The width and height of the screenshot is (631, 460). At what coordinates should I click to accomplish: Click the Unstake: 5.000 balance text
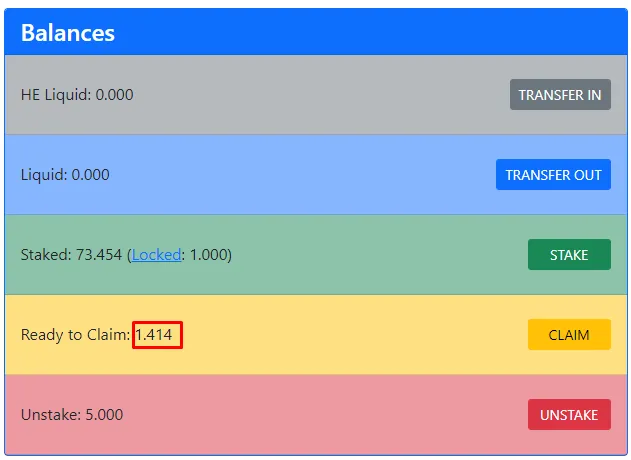[72, 415]
